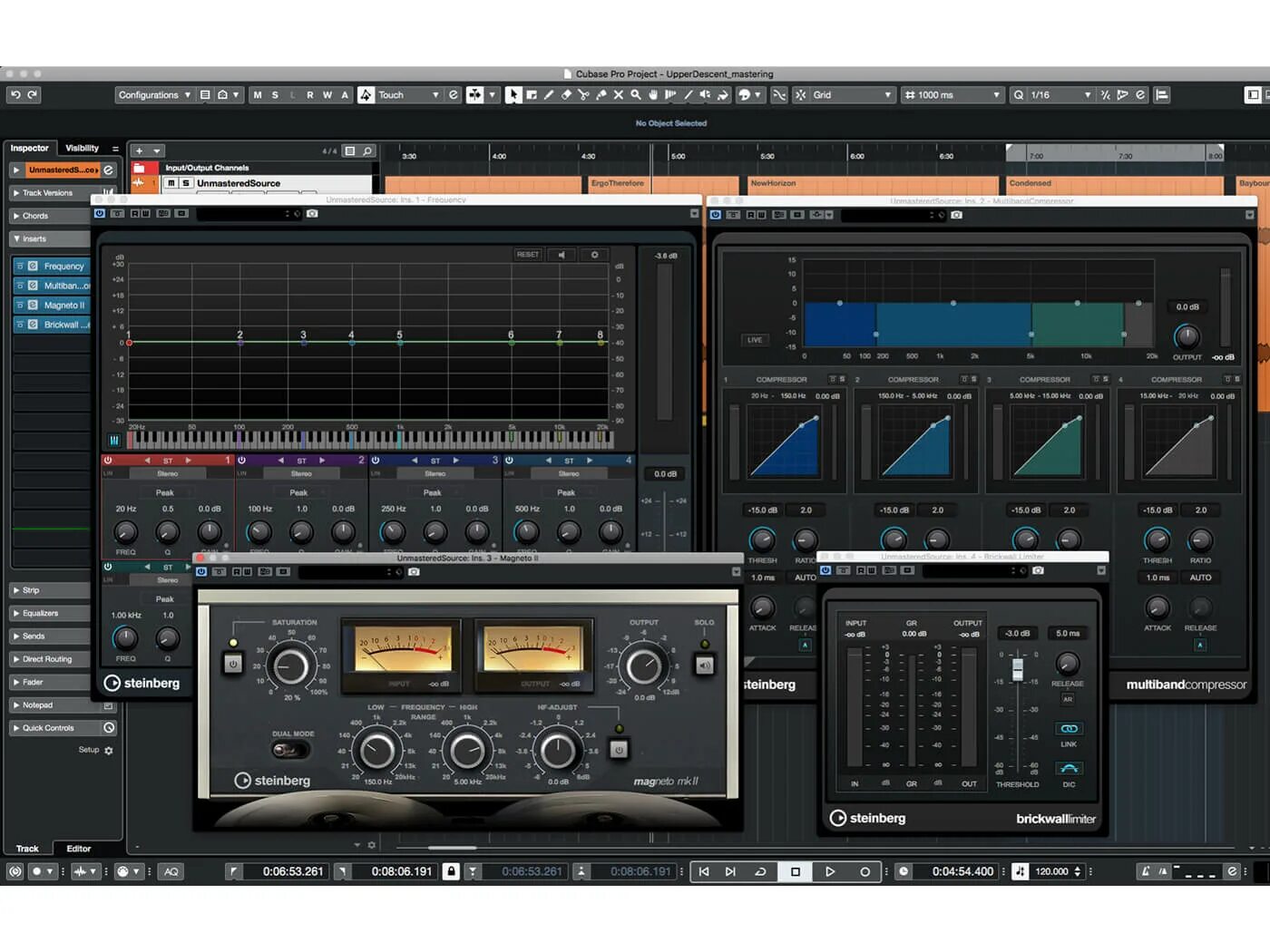Click the AQ button in the transport bar

coord(171,871)
